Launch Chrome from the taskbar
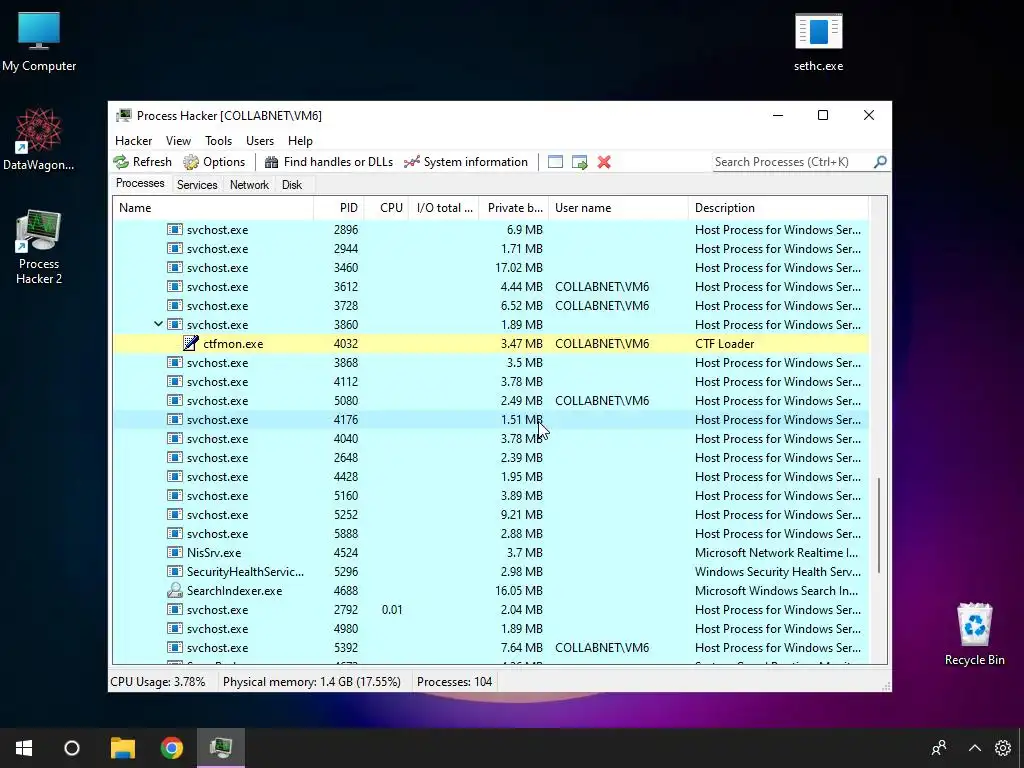This screenshot has height=768, width=1024. click(172, 748)
